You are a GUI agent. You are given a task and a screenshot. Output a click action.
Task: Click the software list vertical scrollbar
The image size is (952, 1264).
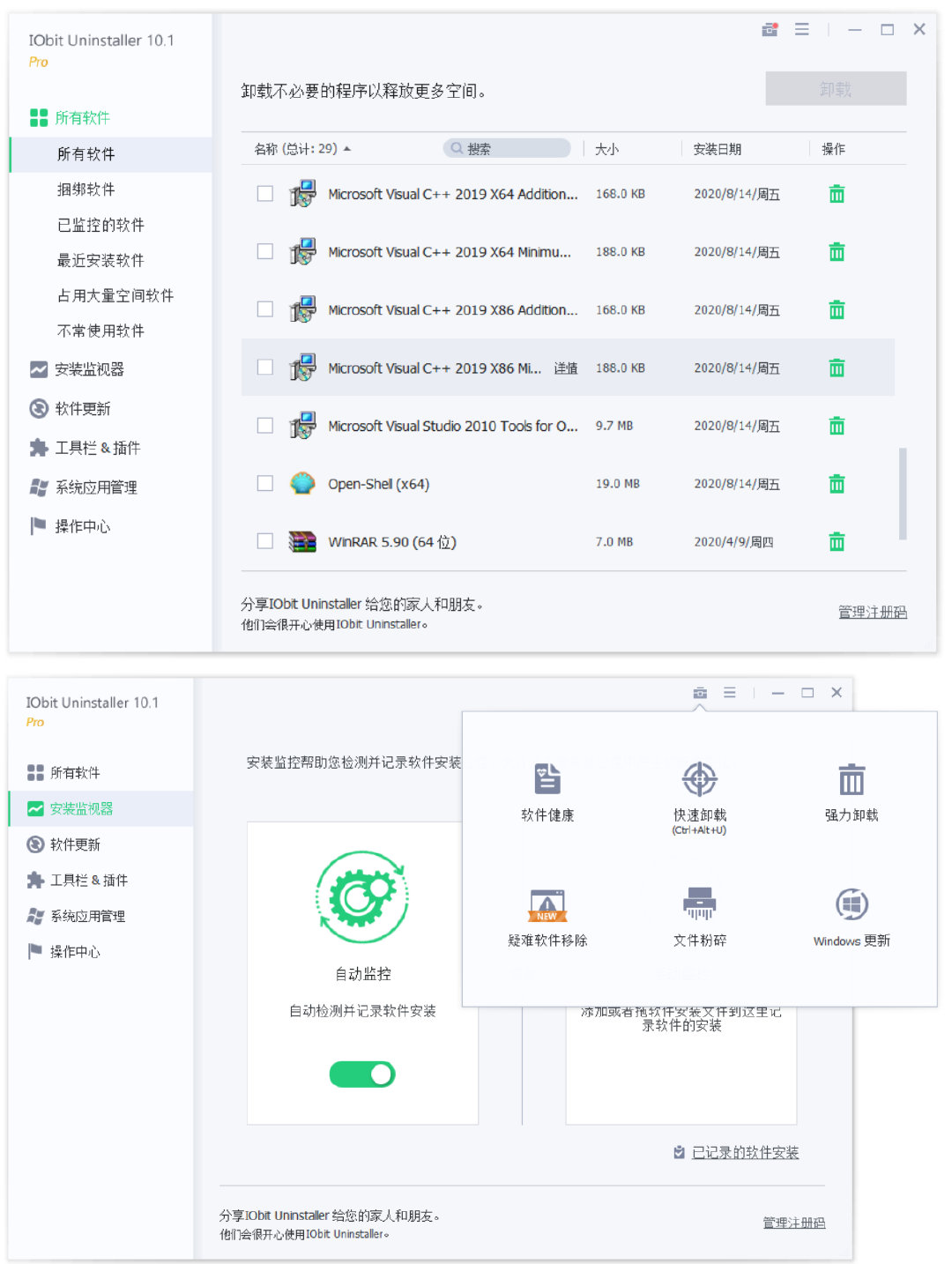pyautogui.click(x=903, y=494)
